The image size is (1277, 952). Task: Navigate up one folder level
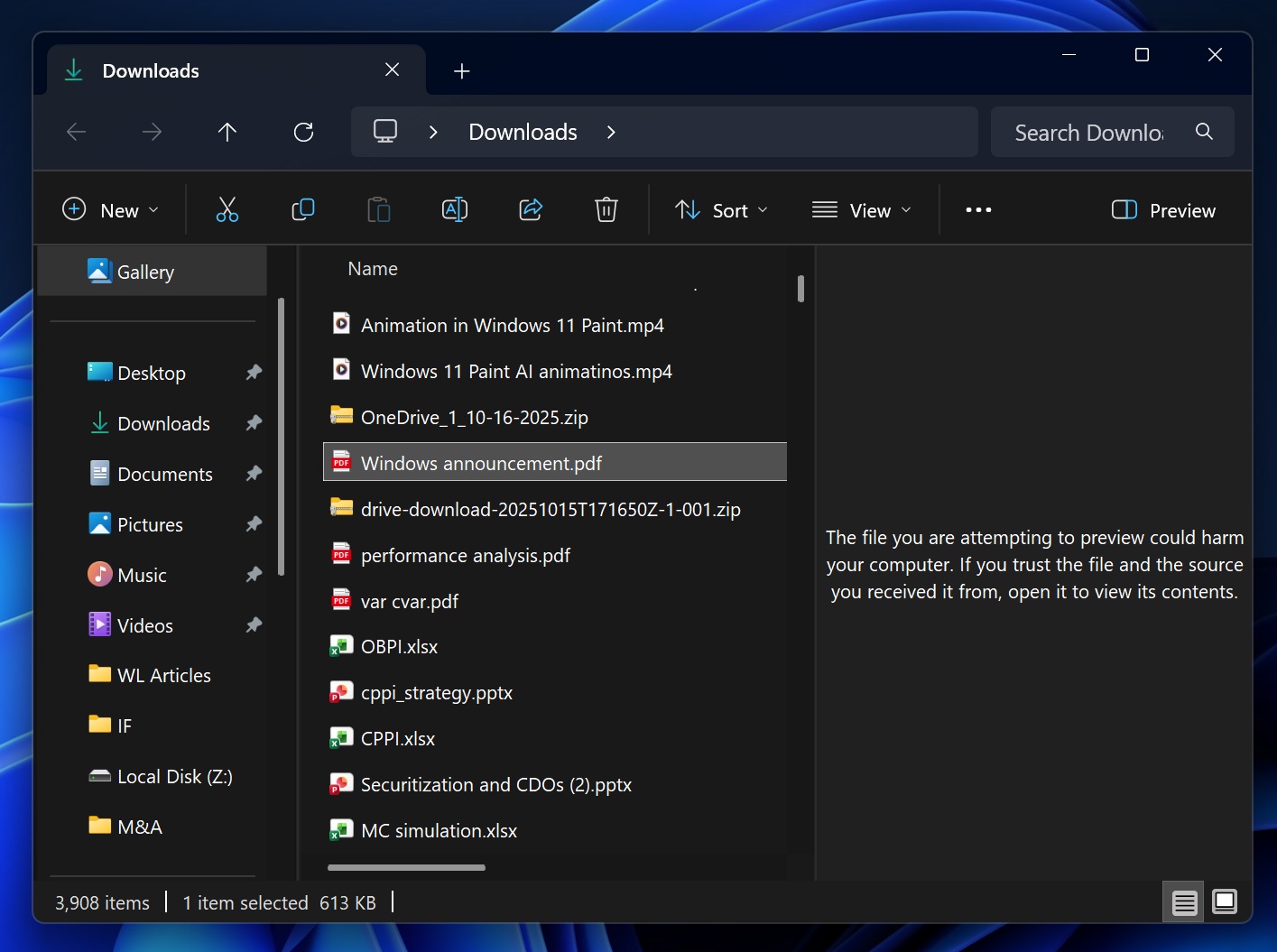227,132
